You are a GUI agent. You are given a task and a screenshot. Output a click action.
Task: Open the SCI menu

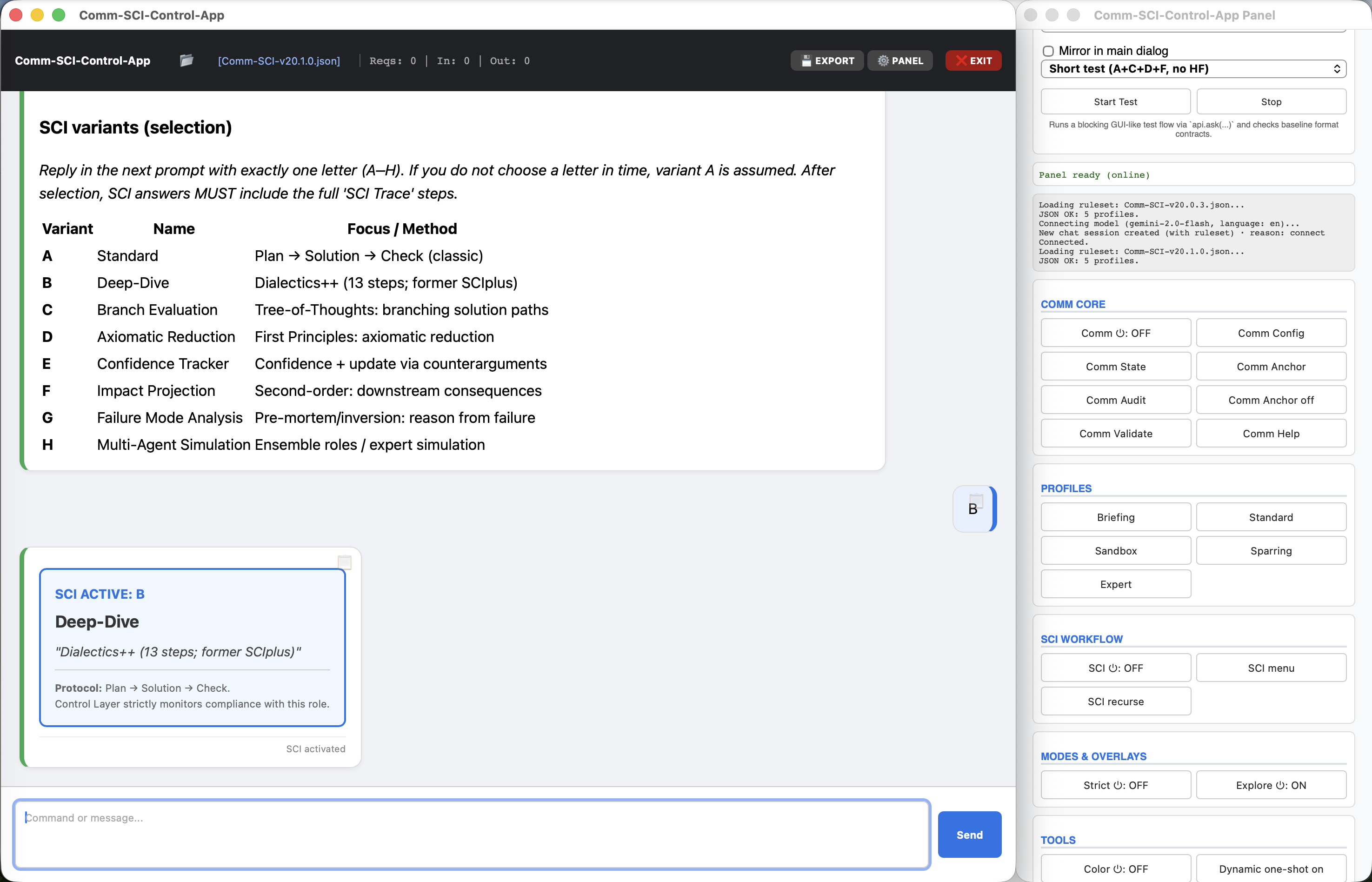[1271, 668]
